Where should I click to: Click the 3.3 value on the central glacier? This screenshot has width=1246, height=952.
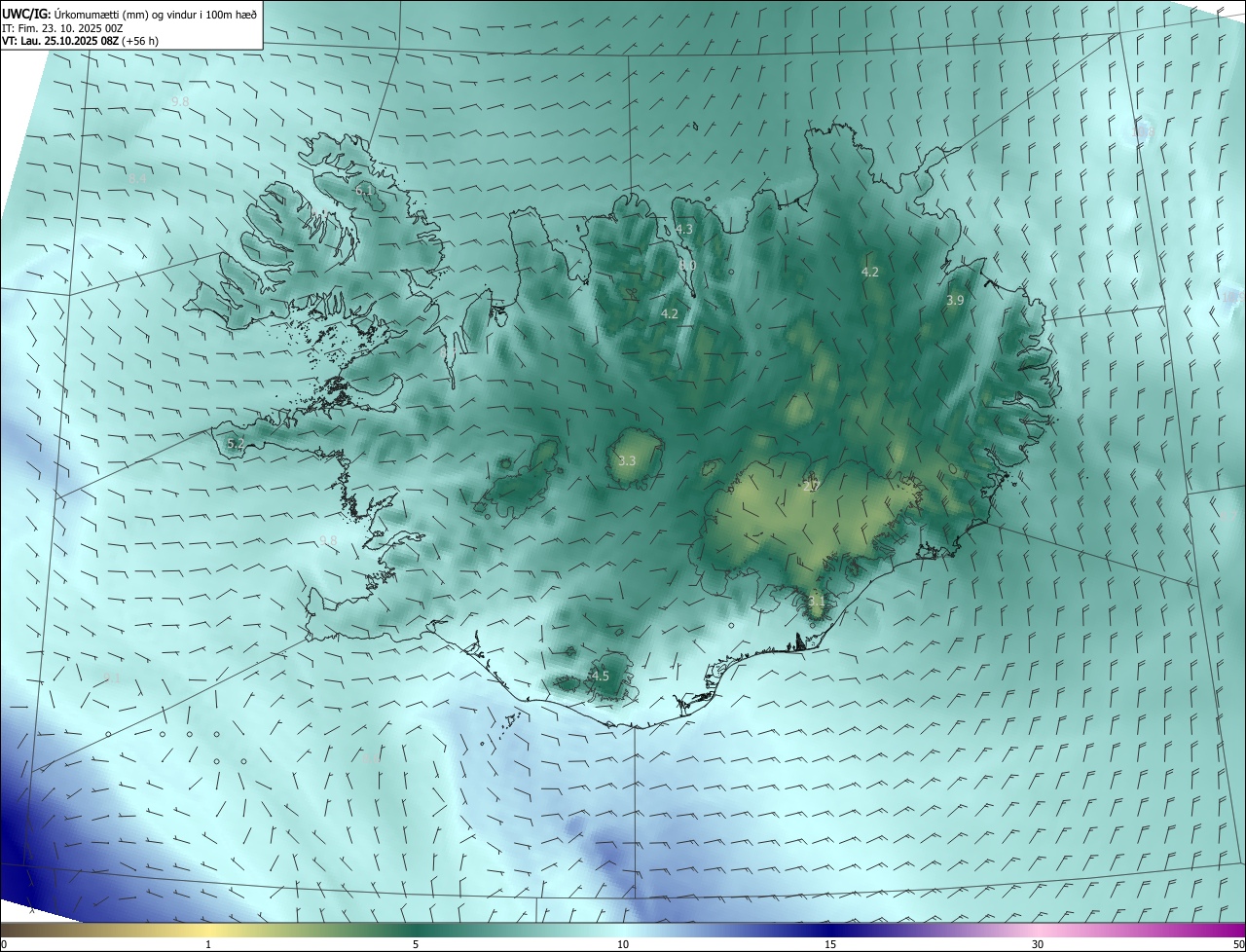point(626,460)
